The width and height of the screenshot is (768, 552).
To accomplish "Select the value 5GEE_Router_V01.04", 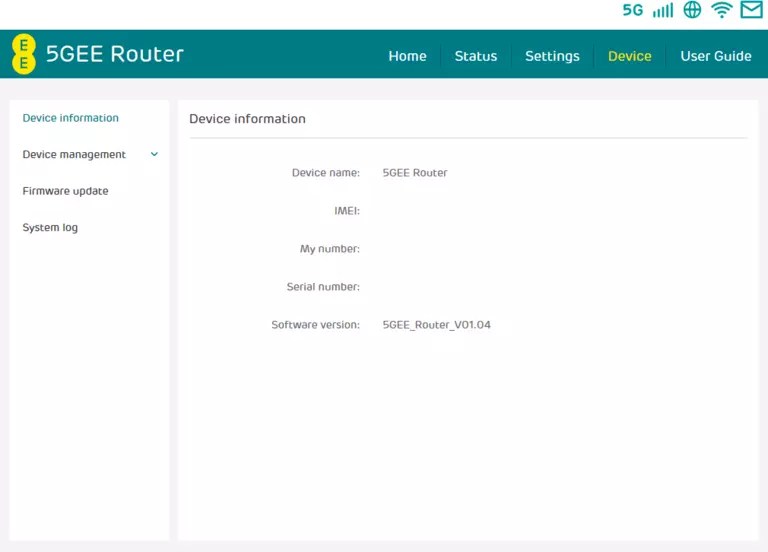I will (436, 325).
